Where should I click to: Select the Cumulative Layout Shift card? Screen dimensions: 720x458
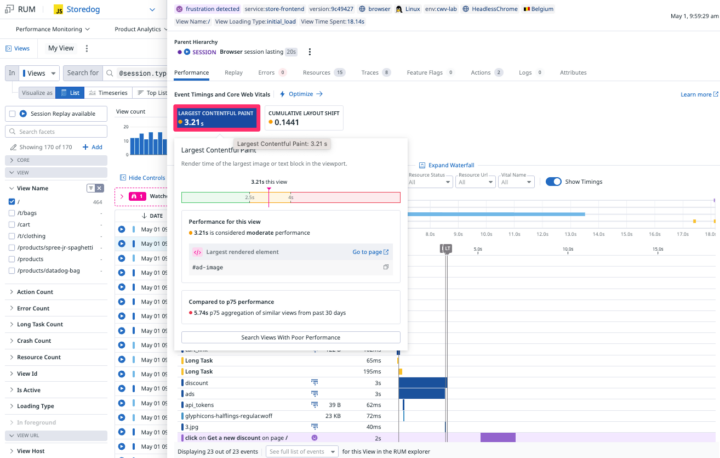pyautogui.click(x=304, y=118)
